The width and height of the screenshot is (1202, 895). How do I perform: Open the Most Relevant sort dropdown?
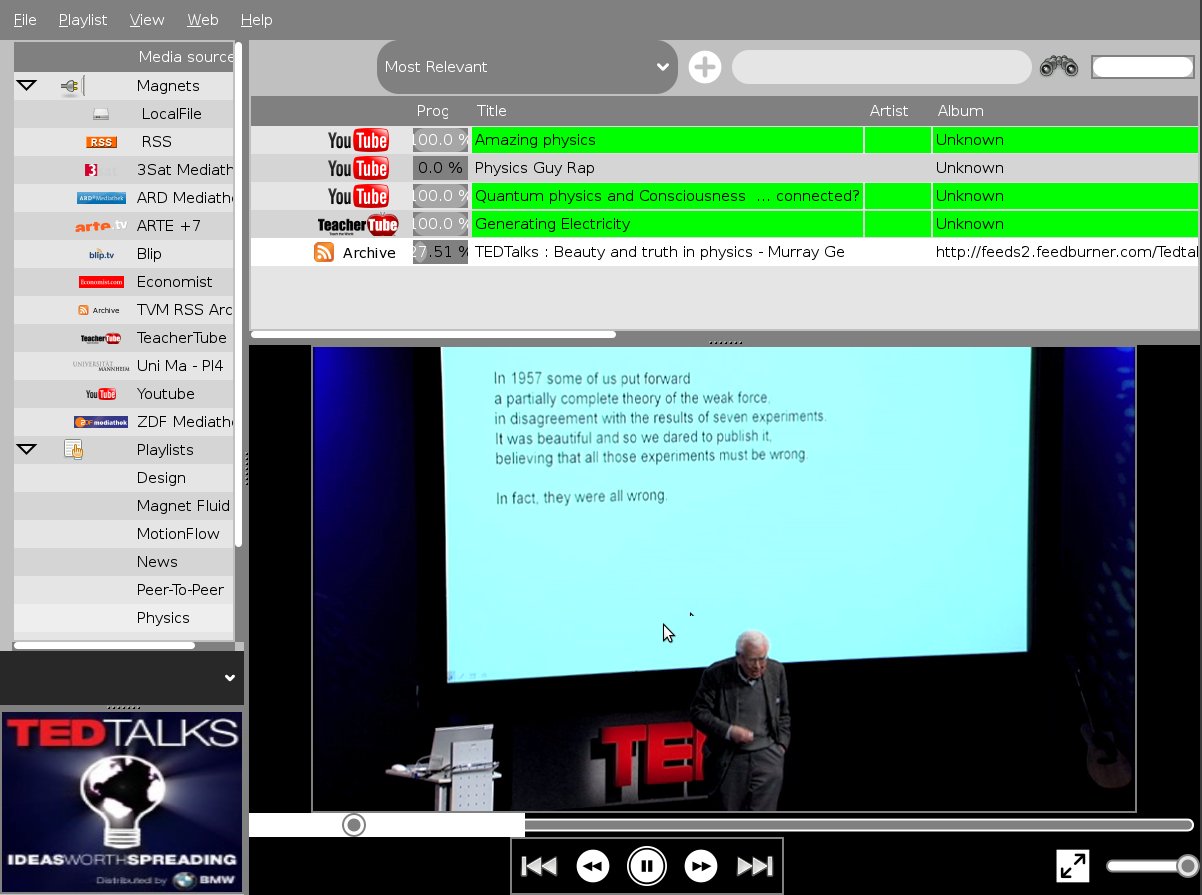pos(527,67)
